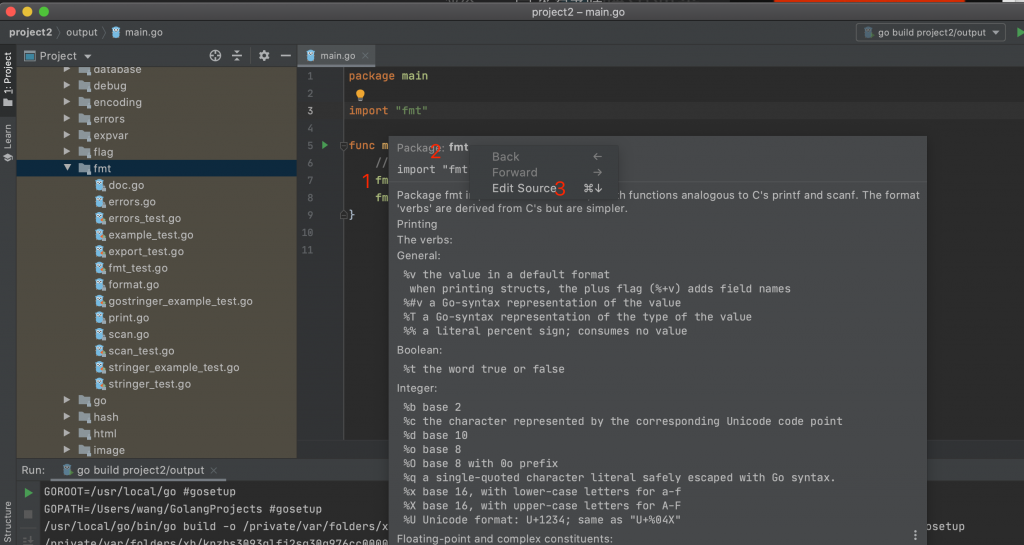Click the green run button in top toolbar

click(1019, 32)
